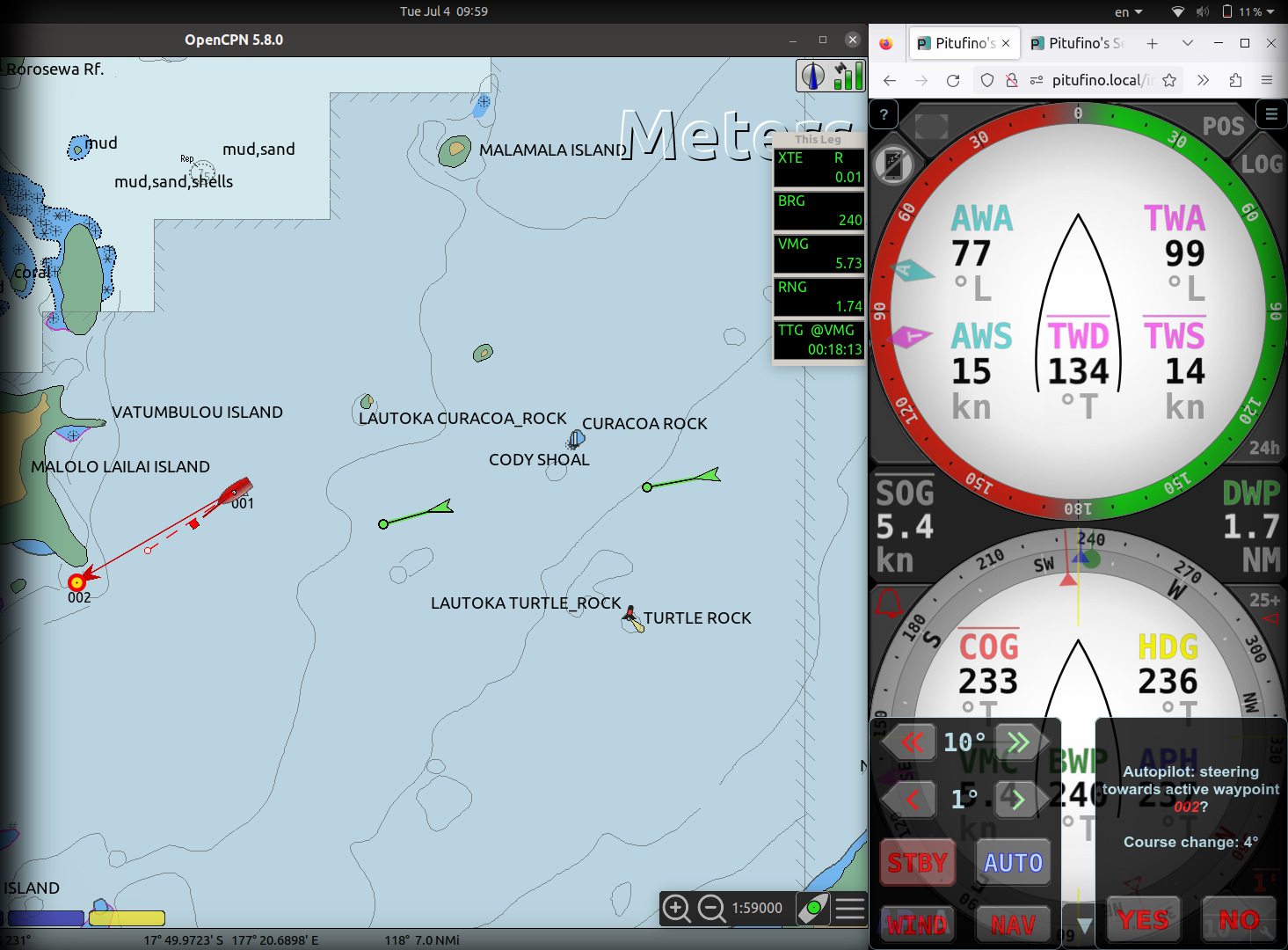This screenshot has width=1288, height=950.
Task: Select autopilot NAV mode
Action: pyautogui.click(x=1013, y=924)
